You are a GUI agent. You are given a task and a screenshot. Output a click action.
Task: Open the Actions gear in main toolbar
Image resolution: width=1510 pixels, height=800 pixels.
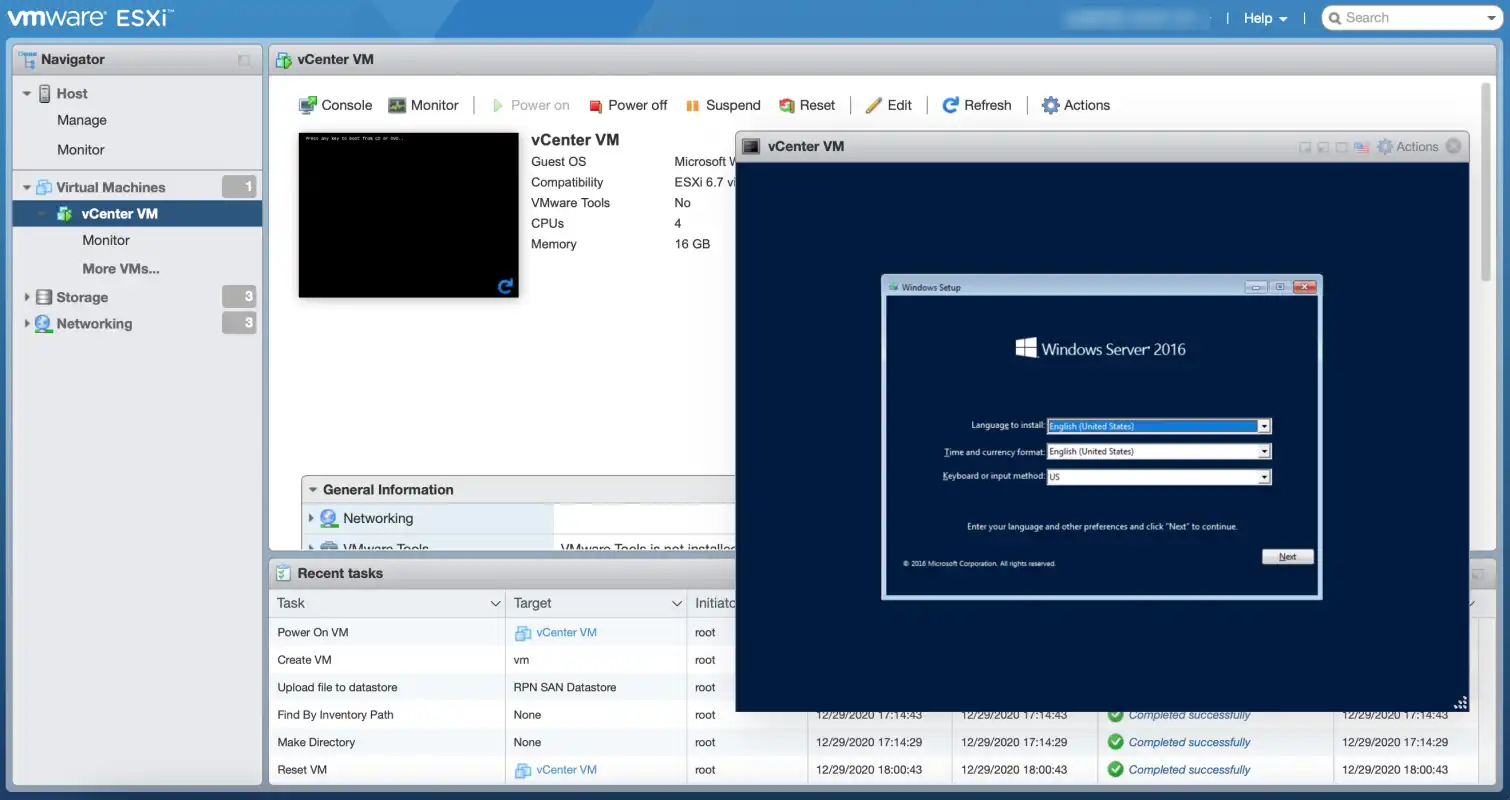1076,105
